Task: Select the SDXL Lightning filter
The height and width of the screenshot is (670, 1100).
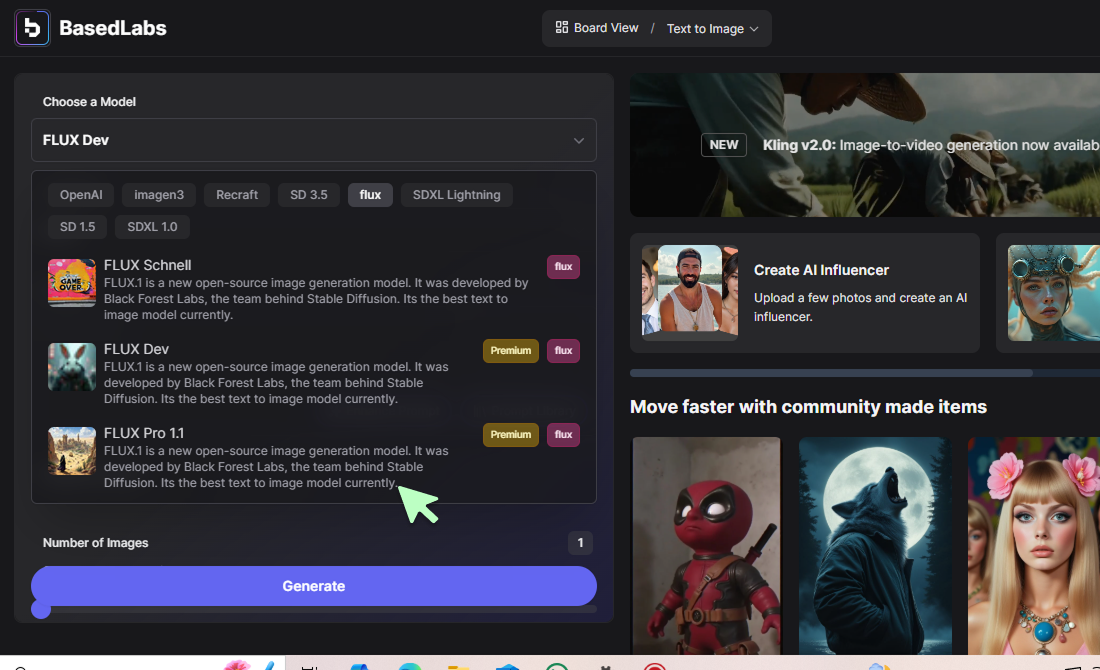Action: [457, 195]
